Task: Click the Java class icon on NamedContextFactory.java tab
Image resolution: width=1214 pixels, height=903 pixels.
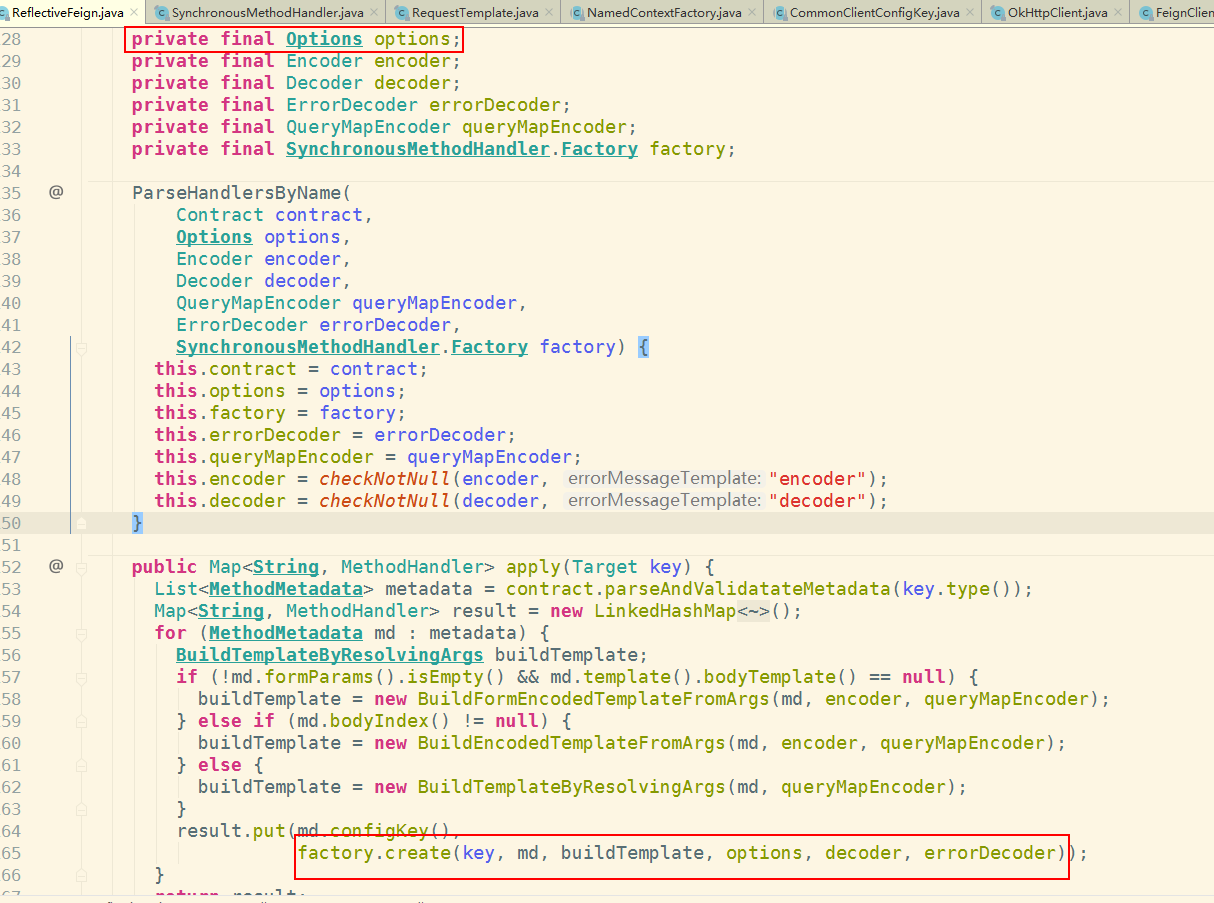Action: click(x=577, y=14)
